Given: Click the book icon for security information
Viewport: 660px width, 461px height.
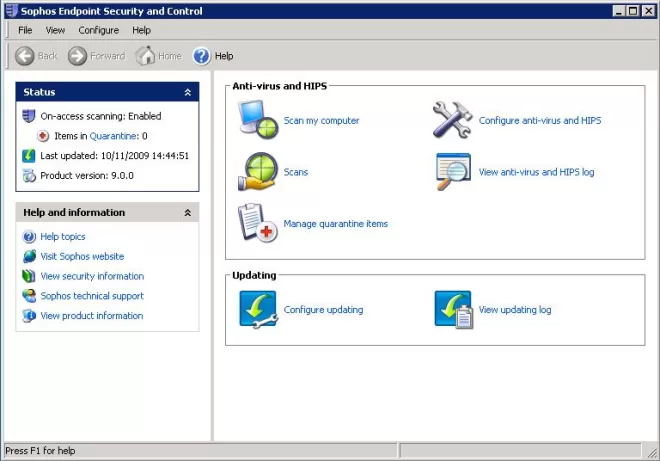Looking at the screenshot, I should [x=29, y=276].
